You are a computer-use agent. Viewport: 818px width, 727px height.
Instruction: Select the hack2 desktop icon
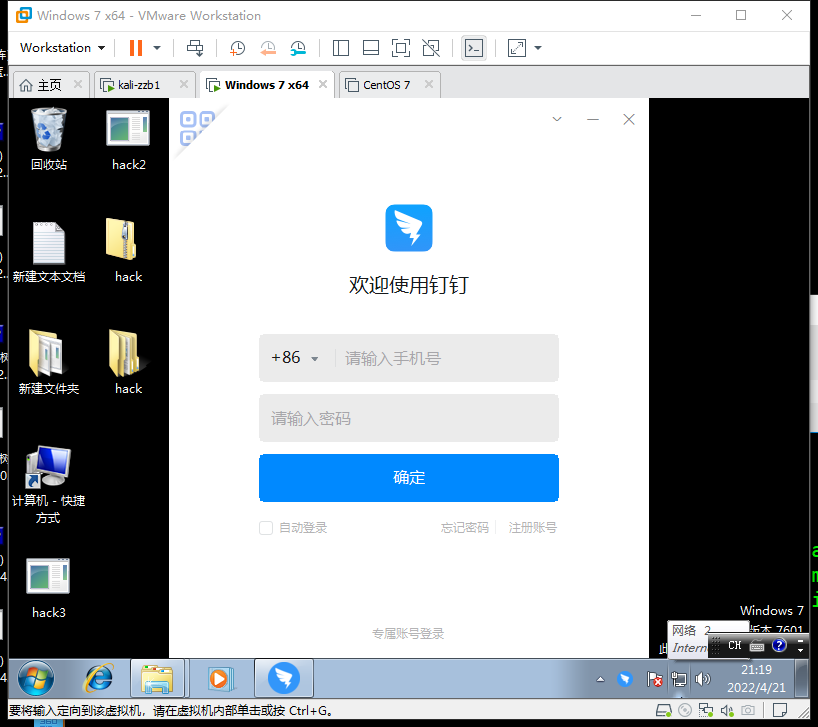pos(128,139)
